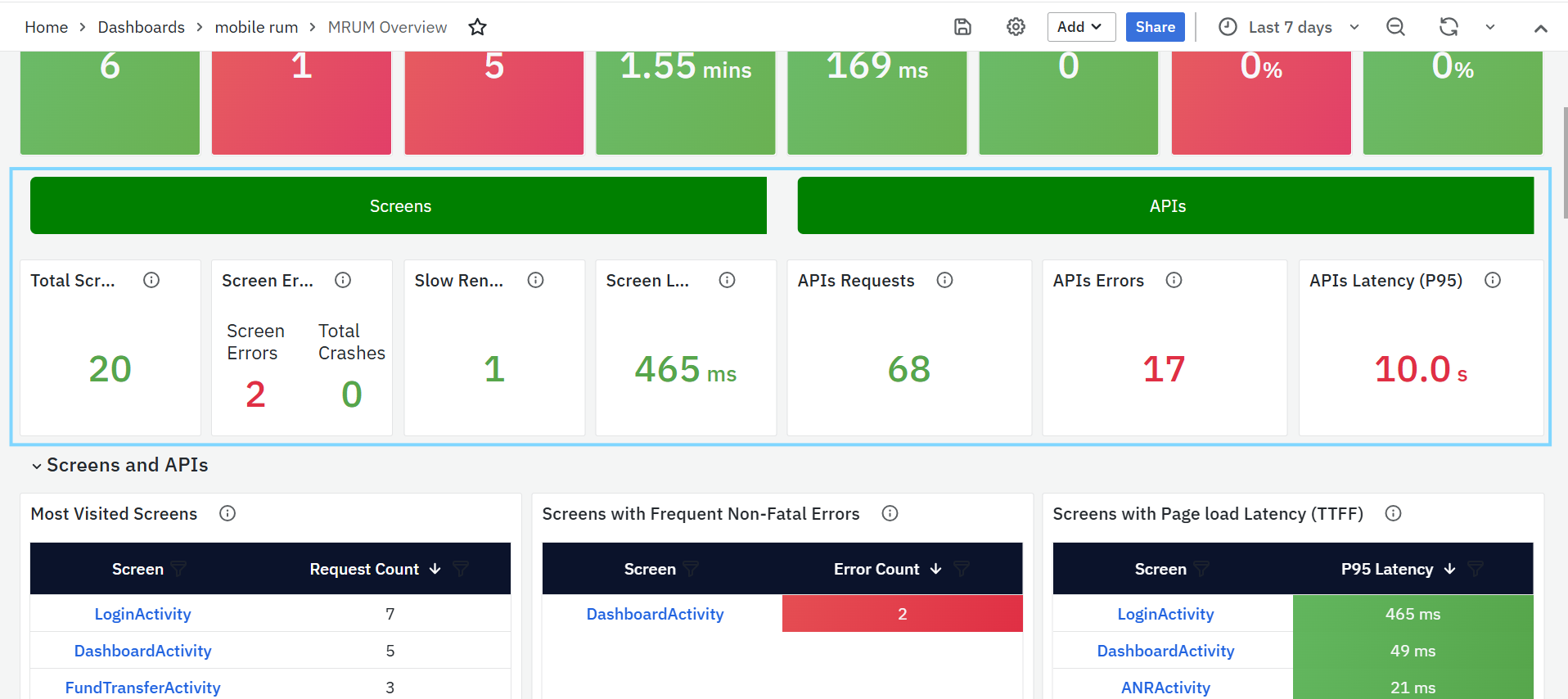Viewport: 1568px width, 699px height.
Task: Collapse the top toolbar with the chevron
Action: 1540,28
